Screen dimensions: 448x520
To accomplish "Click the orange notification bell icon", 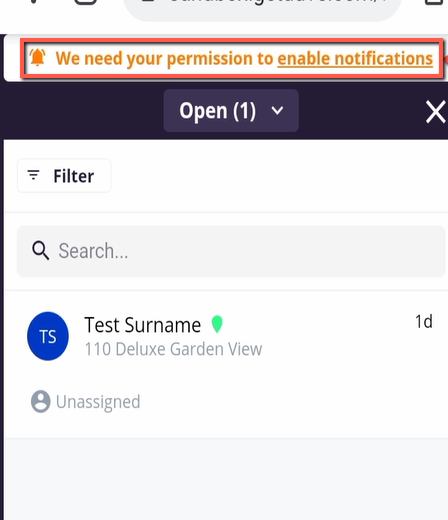I will pos(38,57).
